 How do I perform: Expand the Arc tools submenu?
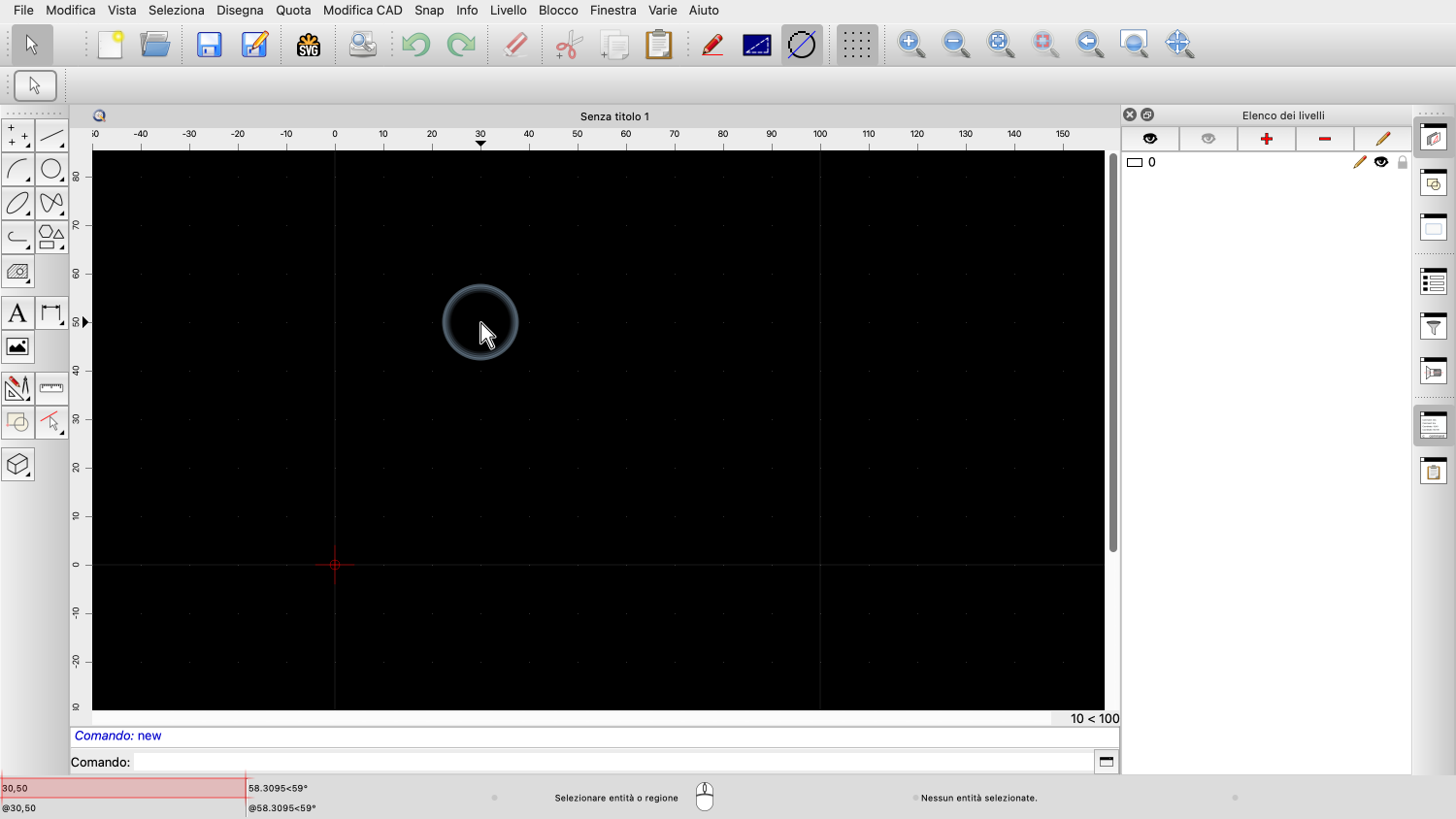(x=17, y=170)
